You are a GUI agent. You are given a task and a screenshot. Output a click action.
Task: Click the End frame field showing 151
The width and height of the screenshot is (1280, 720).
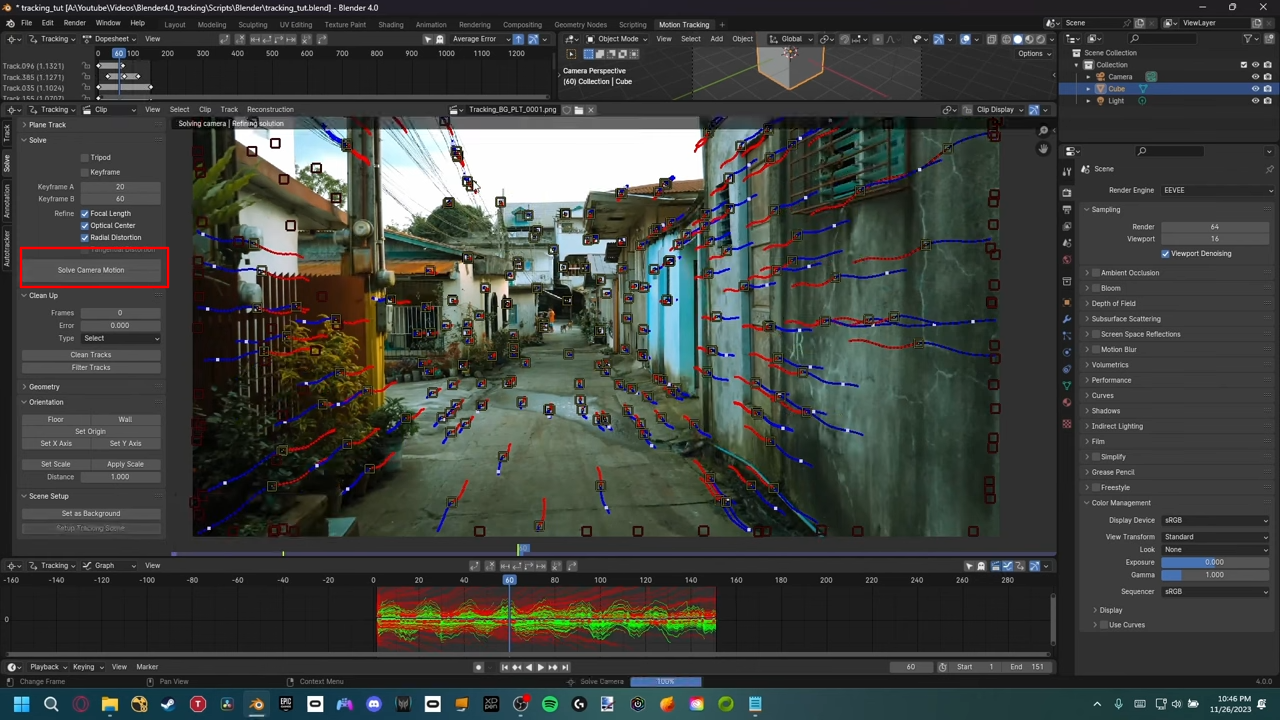point(1027,666)
